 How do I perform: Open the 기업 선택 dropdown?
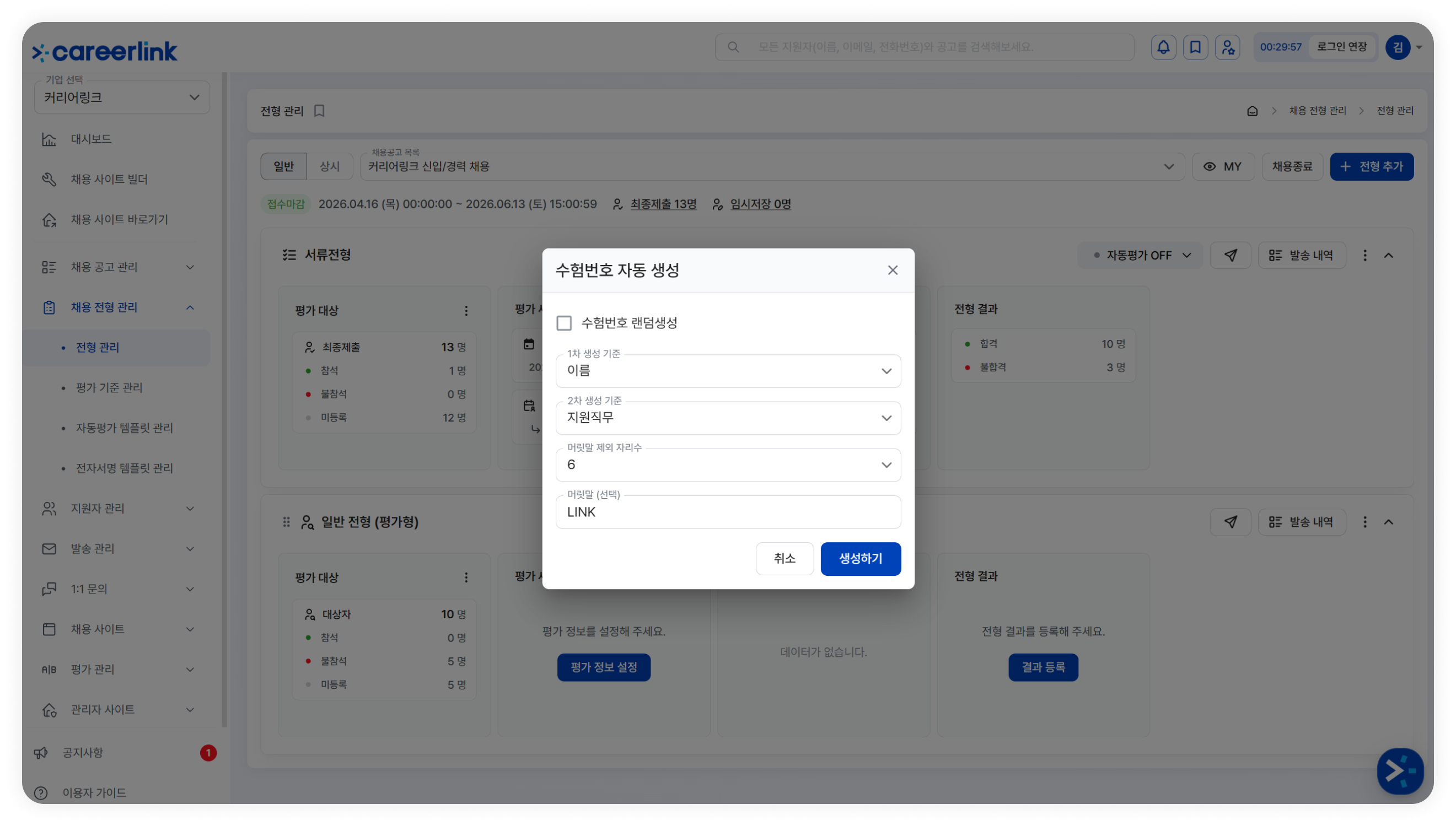click(121, 98)
